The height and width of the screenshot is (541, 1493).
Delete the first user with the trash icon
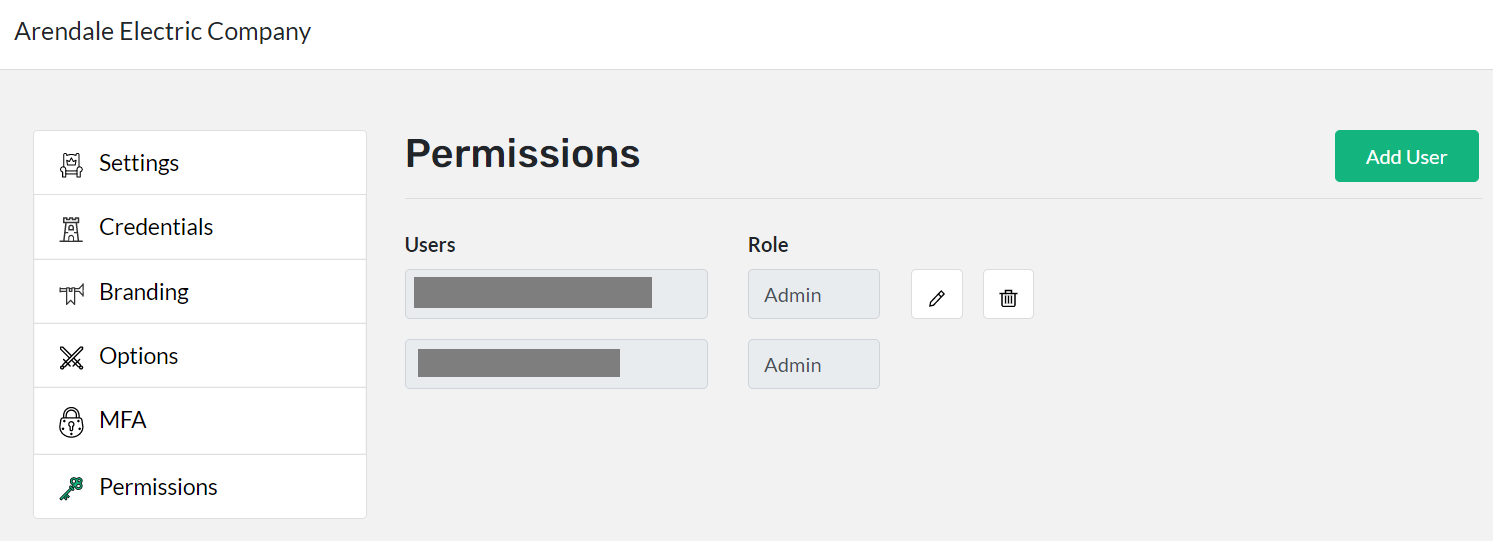1008,295
